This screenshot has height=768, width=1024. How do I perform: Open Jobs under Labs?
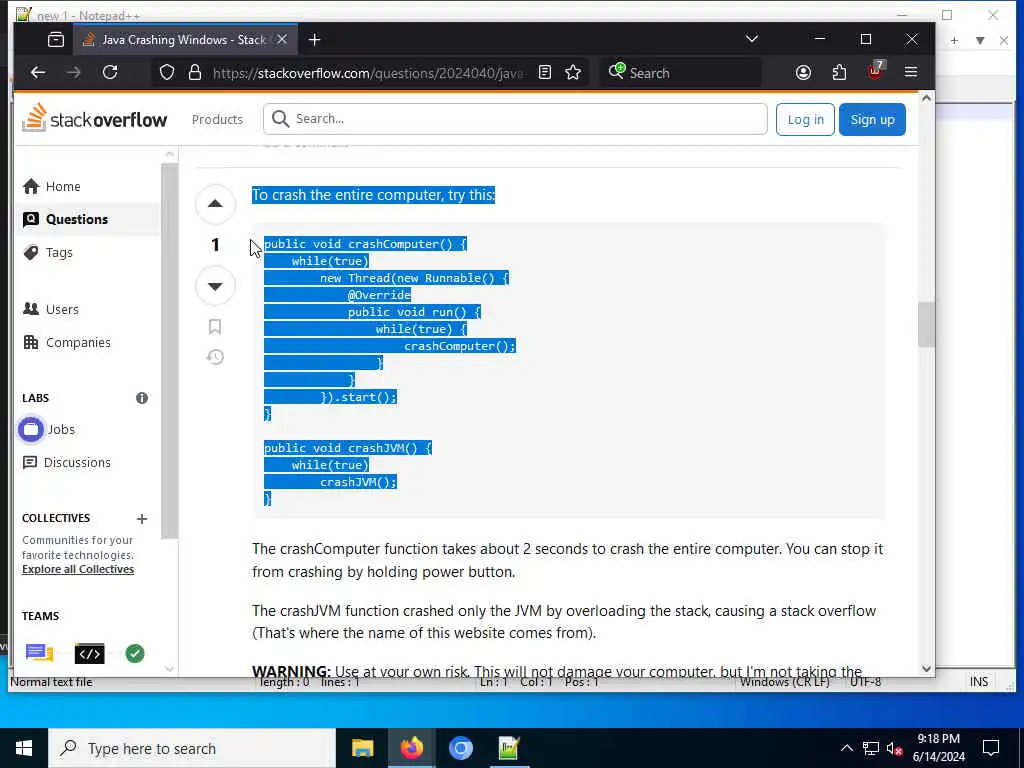click(x=61, y=430)
